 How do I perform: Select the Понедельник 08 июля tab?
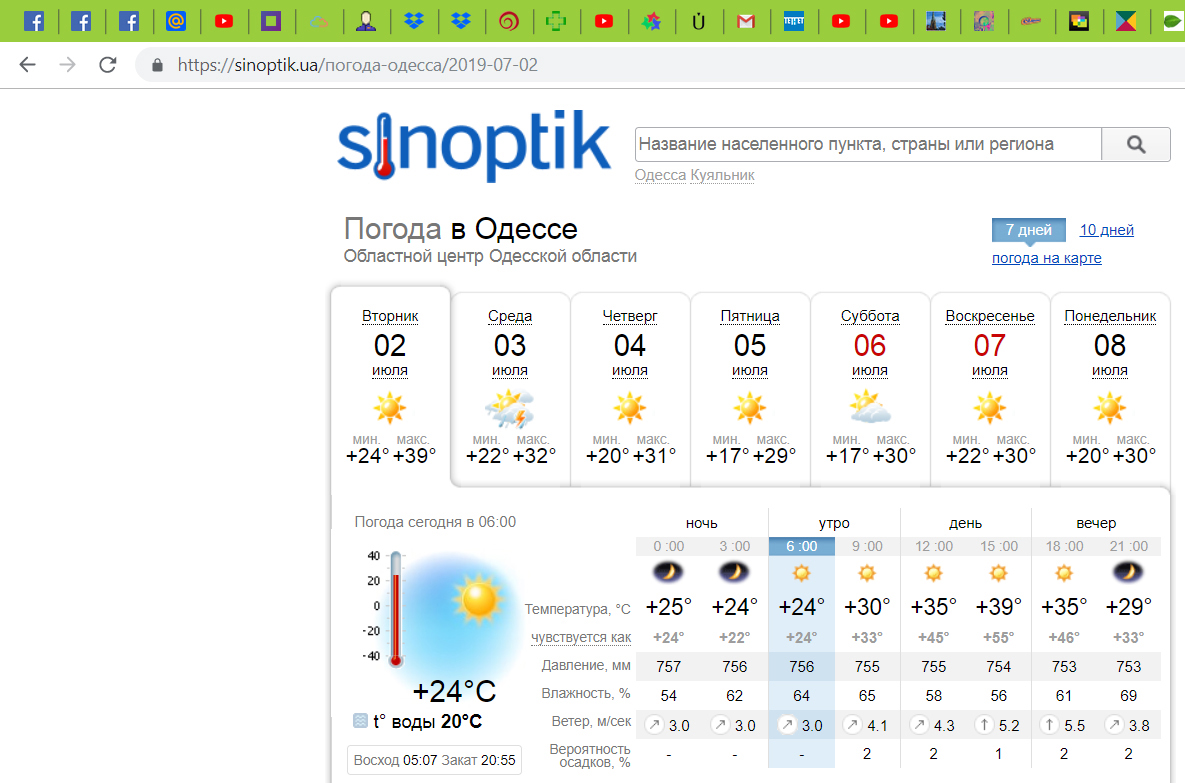(x=1110, y=388)
